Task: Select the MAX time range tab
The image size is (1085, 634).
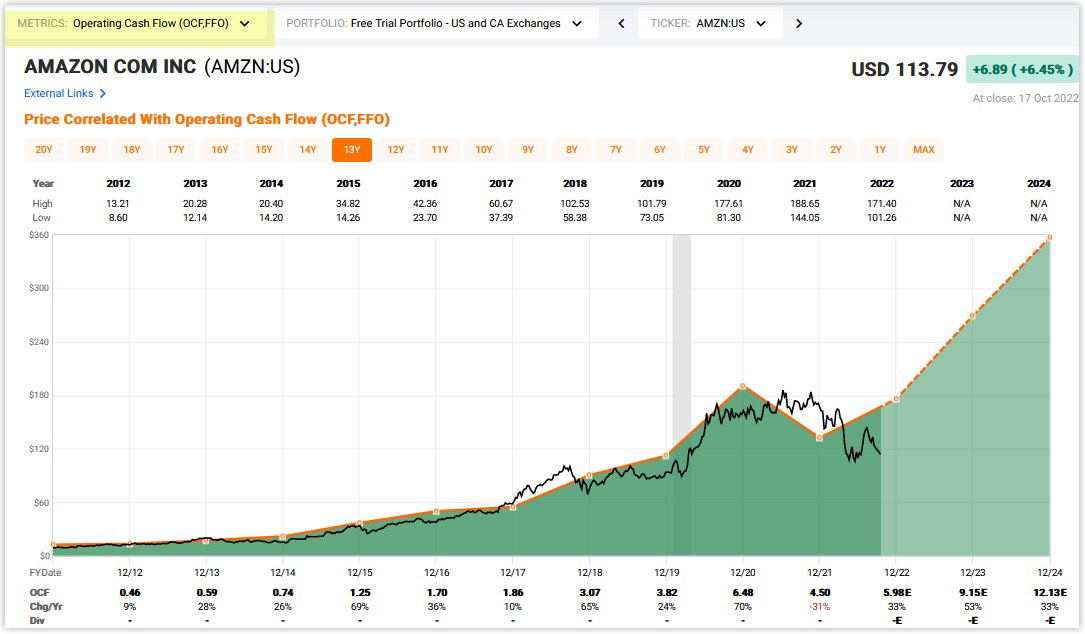Action: (924, 150)
